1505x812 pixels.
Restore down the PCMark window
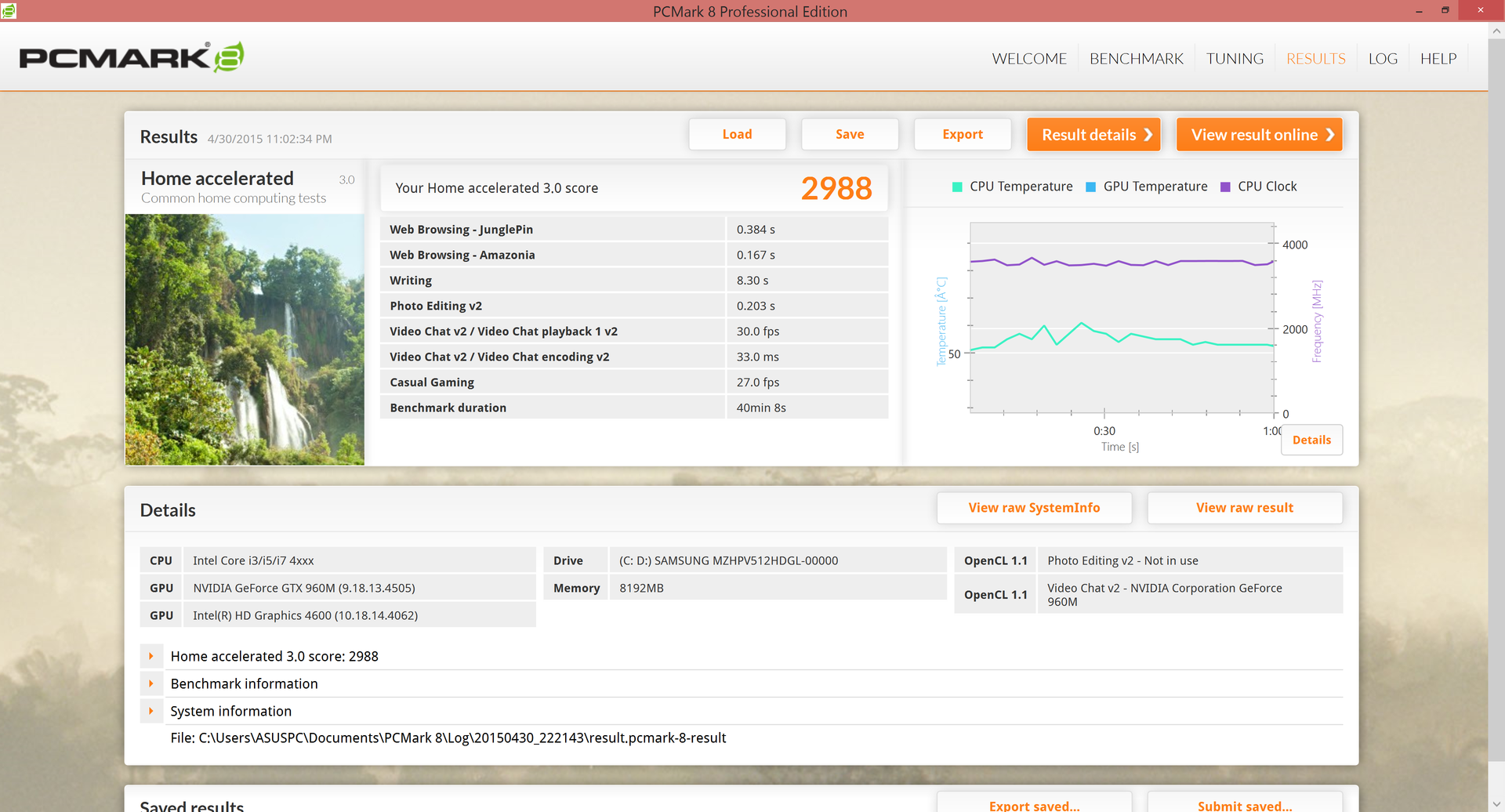point(1445,11)
